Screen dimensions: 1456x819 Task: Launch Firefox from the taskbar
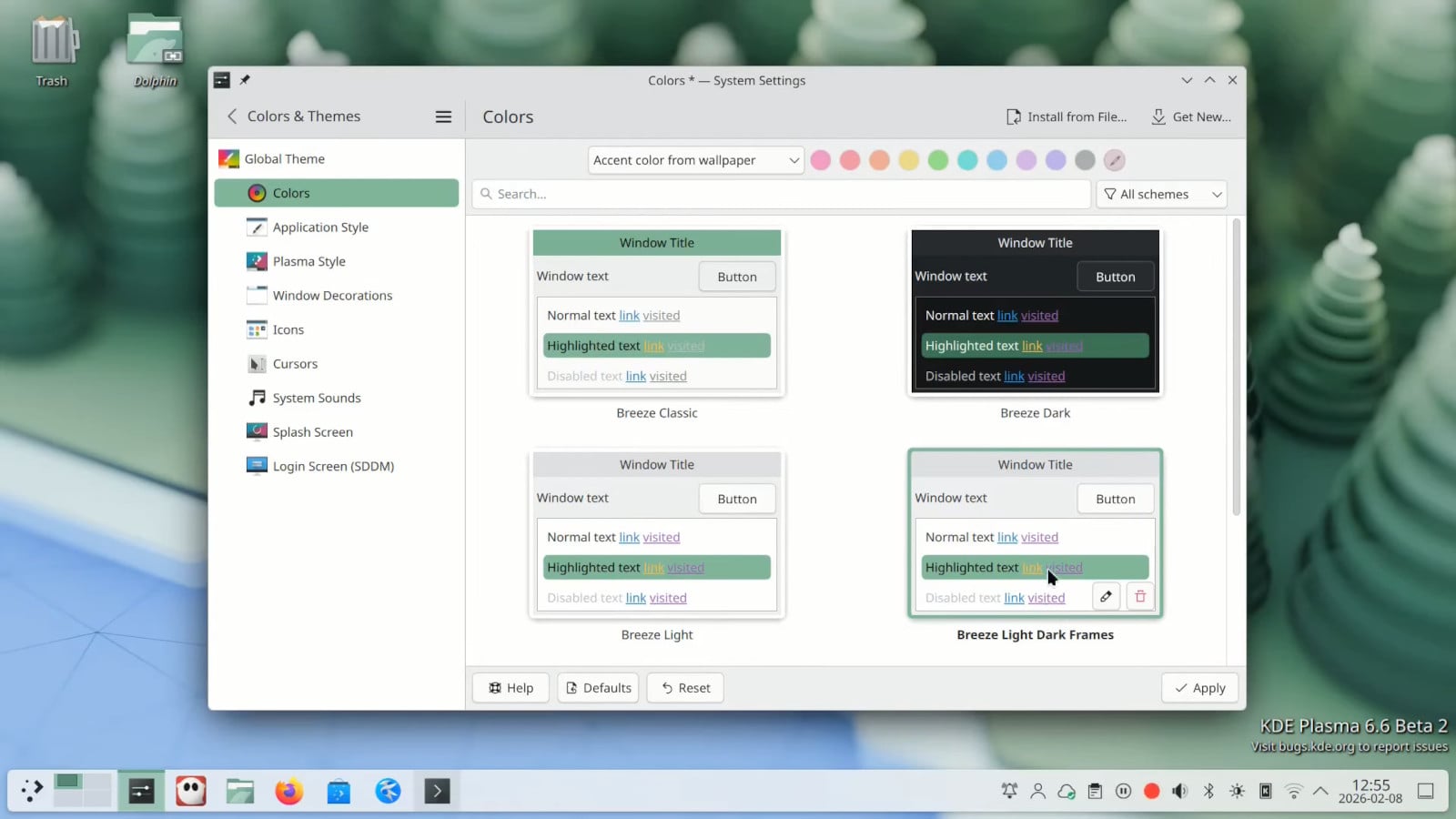click(288, 790)
